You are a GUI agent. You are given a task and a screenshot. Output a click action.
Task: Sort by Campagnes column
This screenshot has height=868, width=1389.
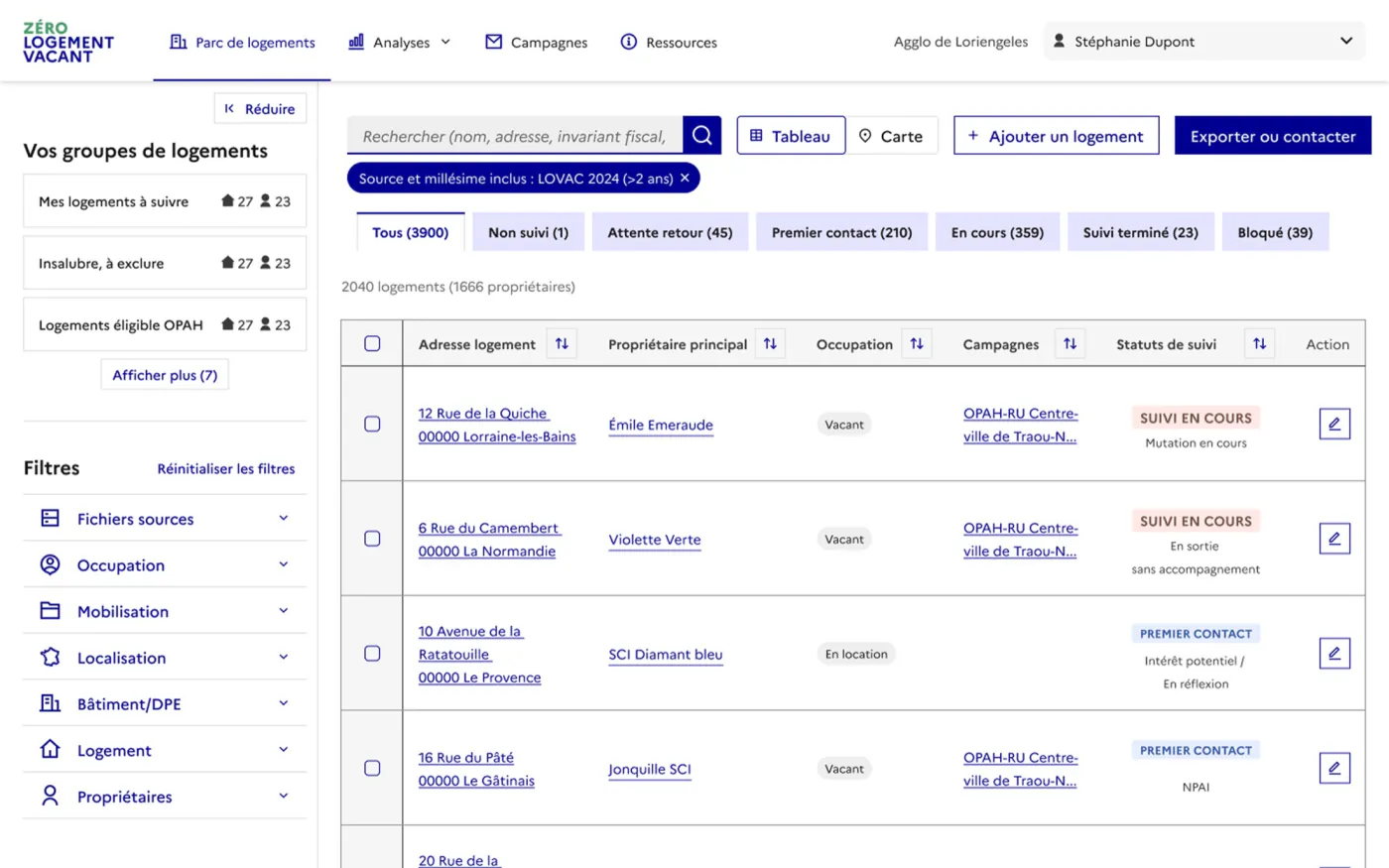1070,344
